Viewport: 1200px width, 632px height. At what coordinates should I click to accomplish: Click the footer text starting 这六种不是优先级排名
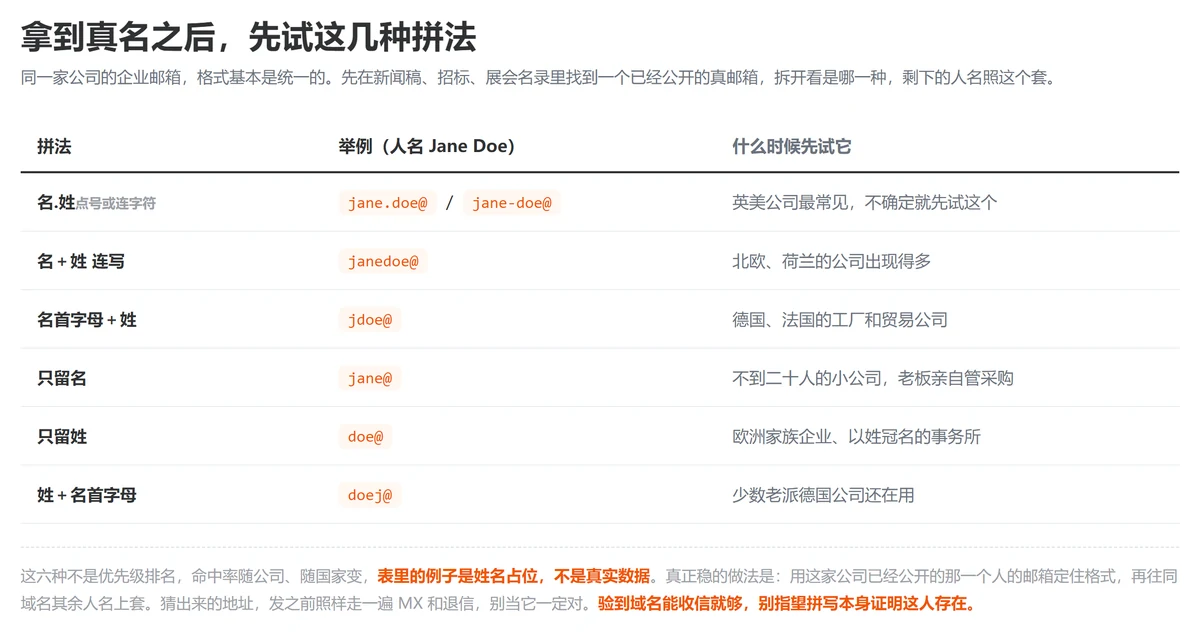point(599,590)
